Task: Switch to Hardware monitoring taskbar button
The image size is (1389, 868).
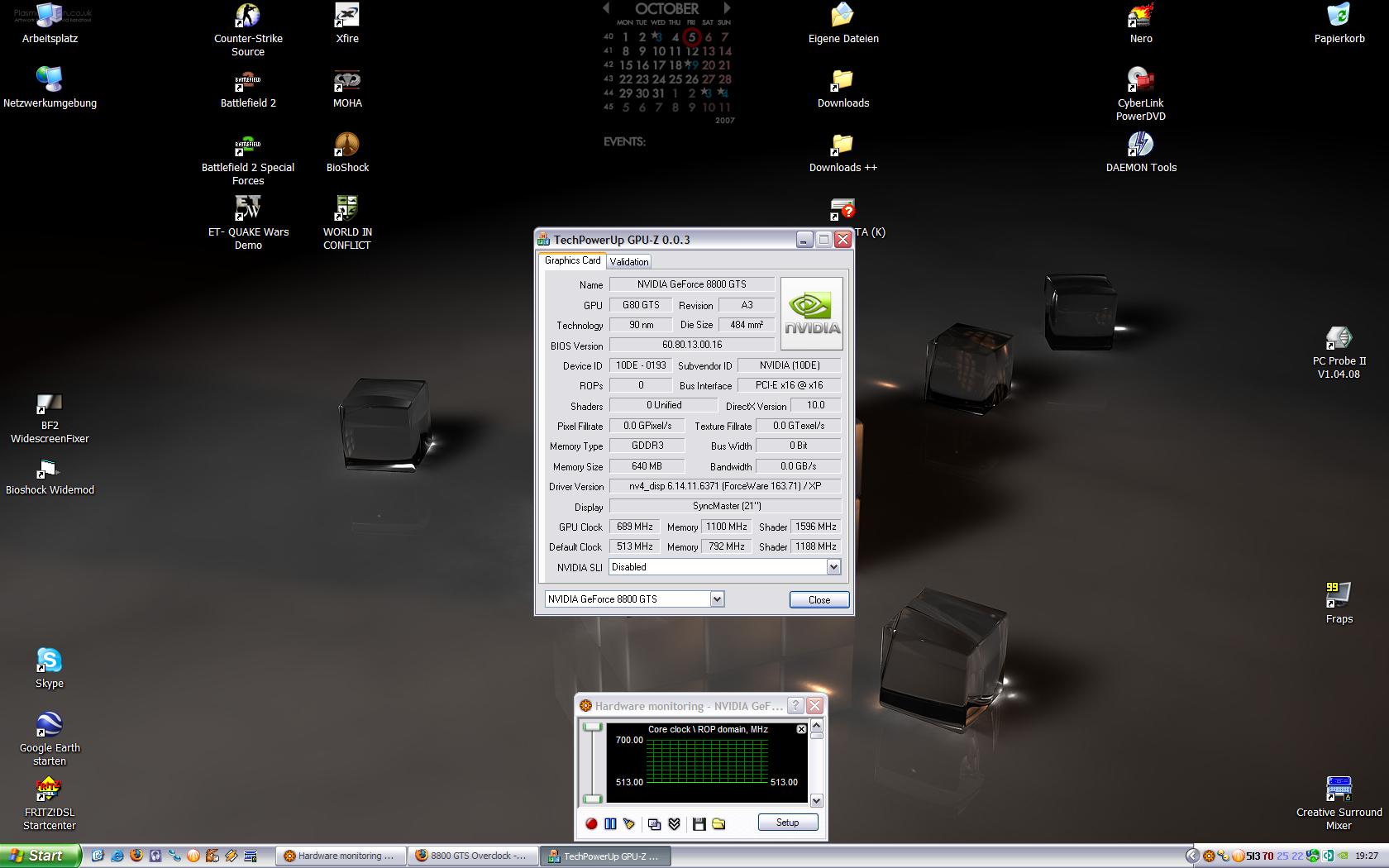Action: point(341,856)
